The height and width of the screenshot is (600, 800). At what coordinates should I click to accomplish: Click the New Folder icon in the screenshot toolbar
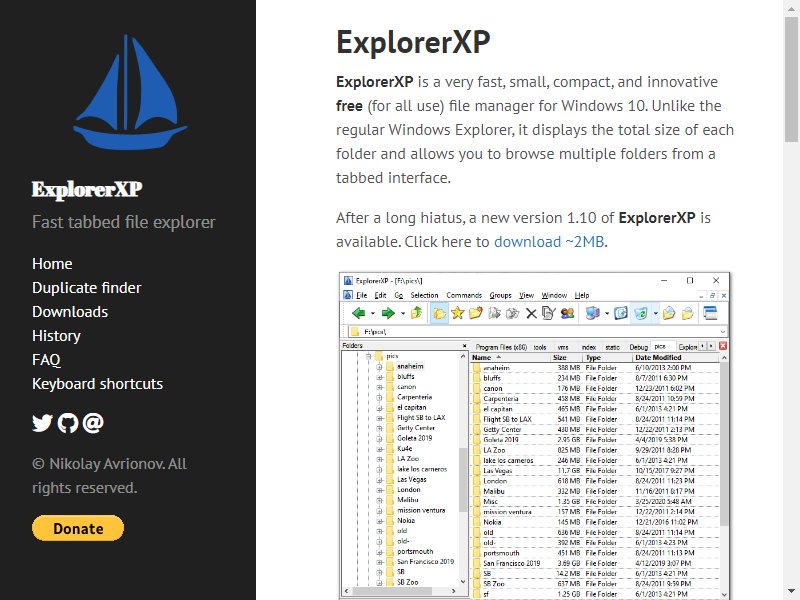click(476, 313)
